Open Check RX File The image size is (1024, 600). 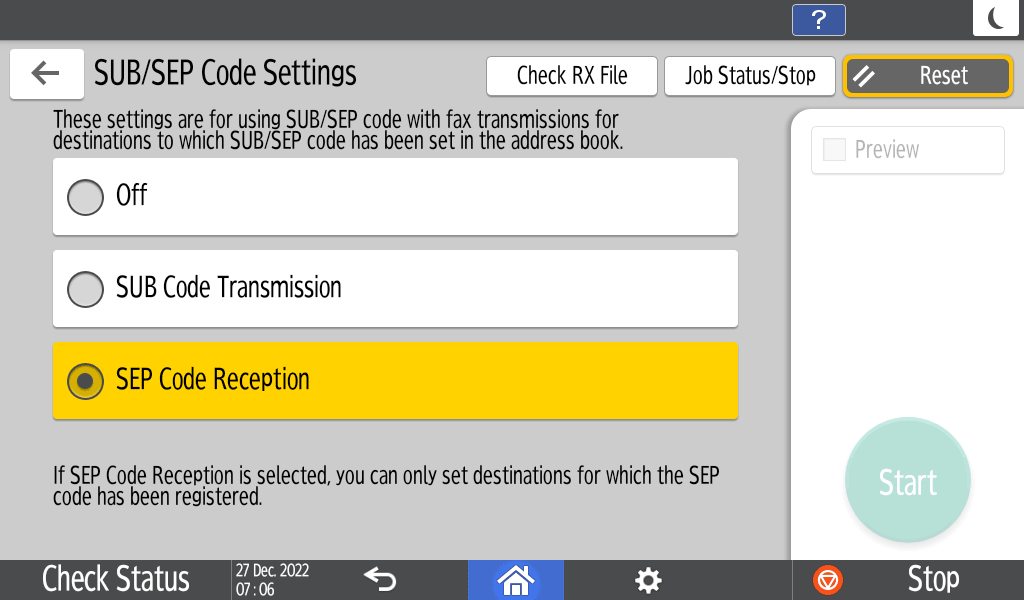coord(572,76)
